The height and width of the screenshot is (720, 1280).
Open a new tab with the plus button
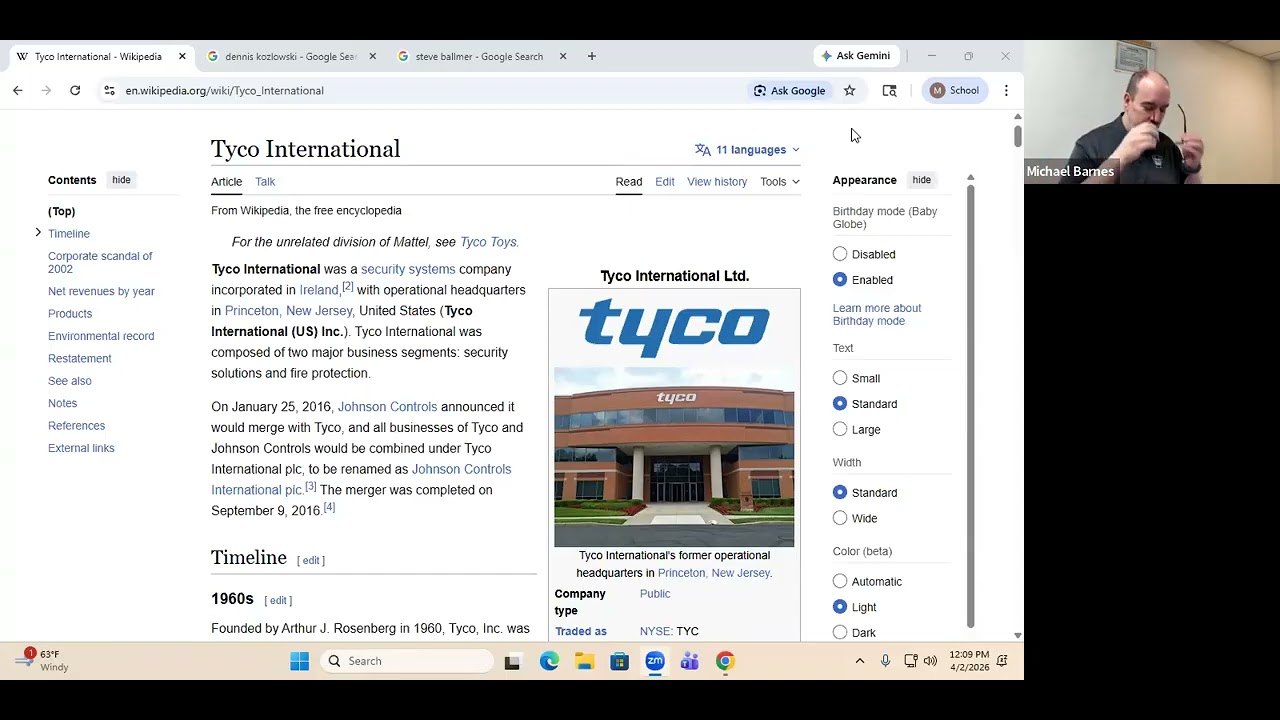point(591,56)
